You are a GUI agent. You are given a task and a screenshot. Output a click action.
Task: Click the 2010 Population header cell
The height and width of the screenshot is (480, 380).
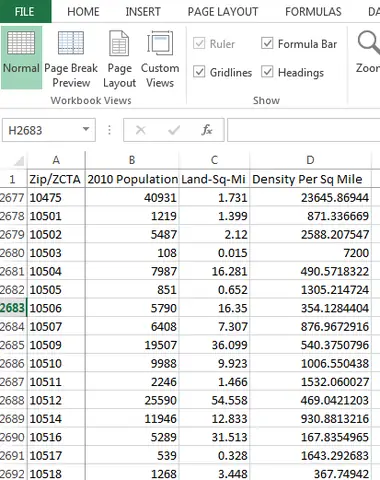point(132,179)
